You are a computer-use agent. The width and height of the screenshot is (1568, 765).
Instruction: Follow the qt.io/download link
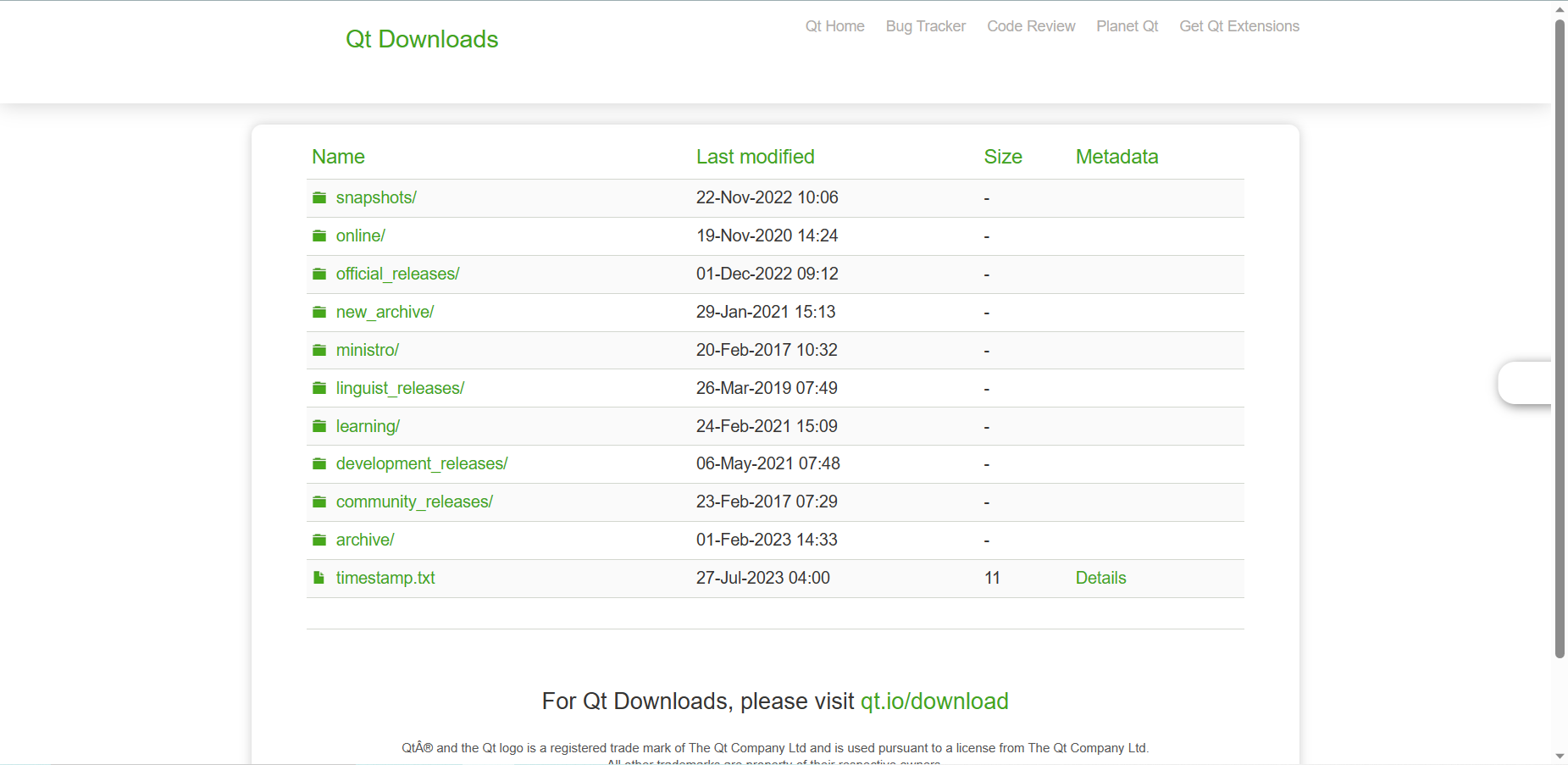click(934, 701)
